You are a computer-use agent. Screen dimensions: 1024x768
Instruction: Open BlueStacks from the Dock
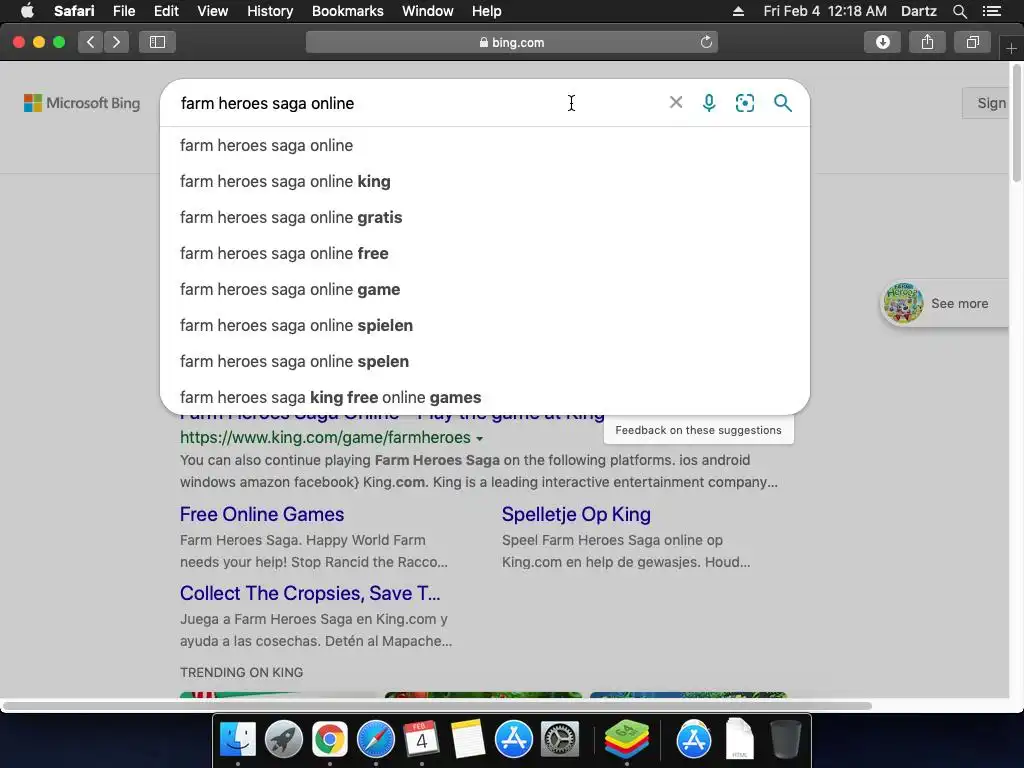(627, 739)
